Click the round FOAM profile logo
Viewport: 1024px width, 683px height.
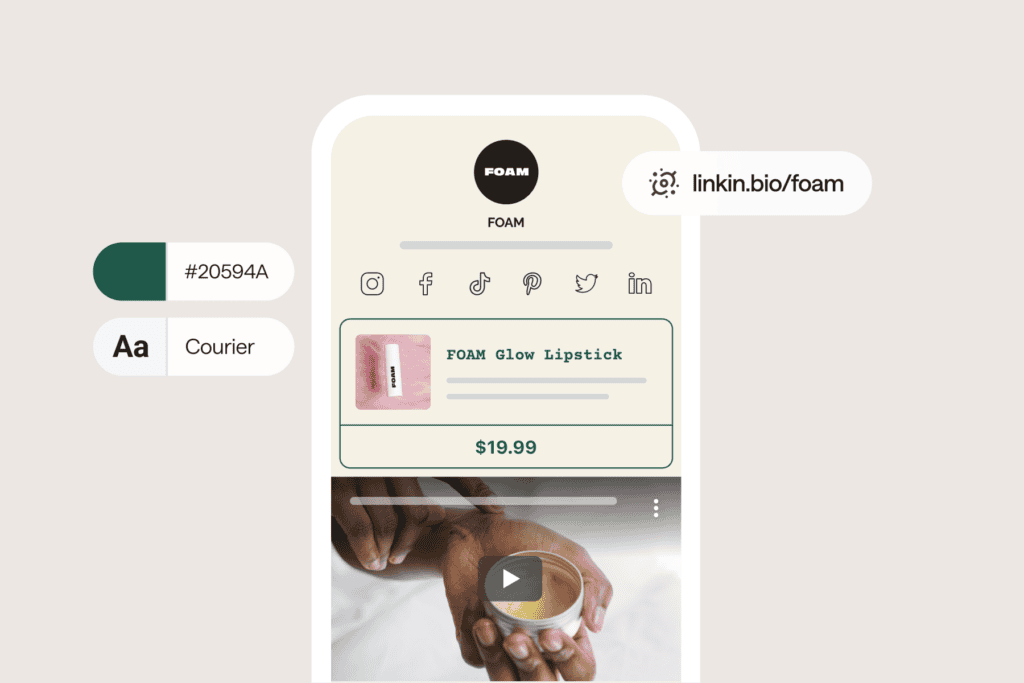coord(506,172)
